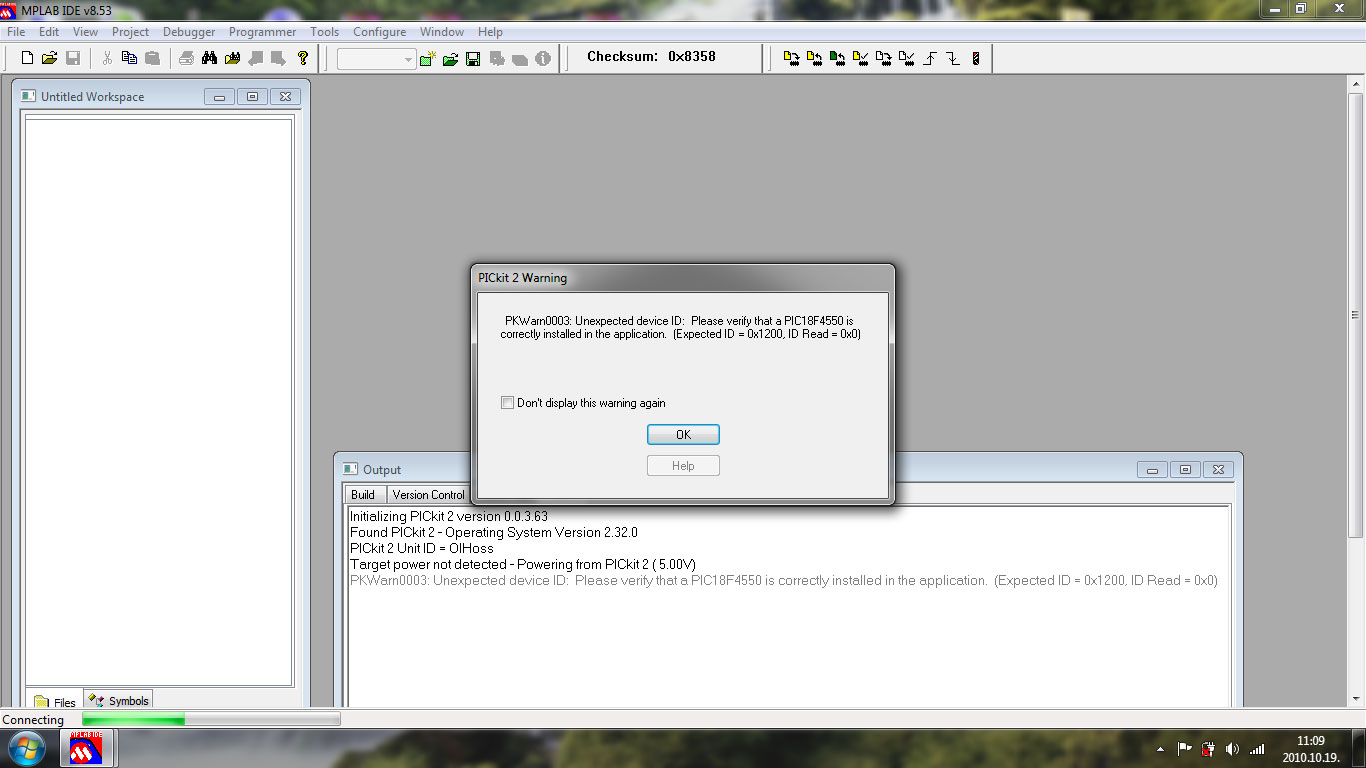
Task: Open the Programmer menu
Action: tap(263, 32)
